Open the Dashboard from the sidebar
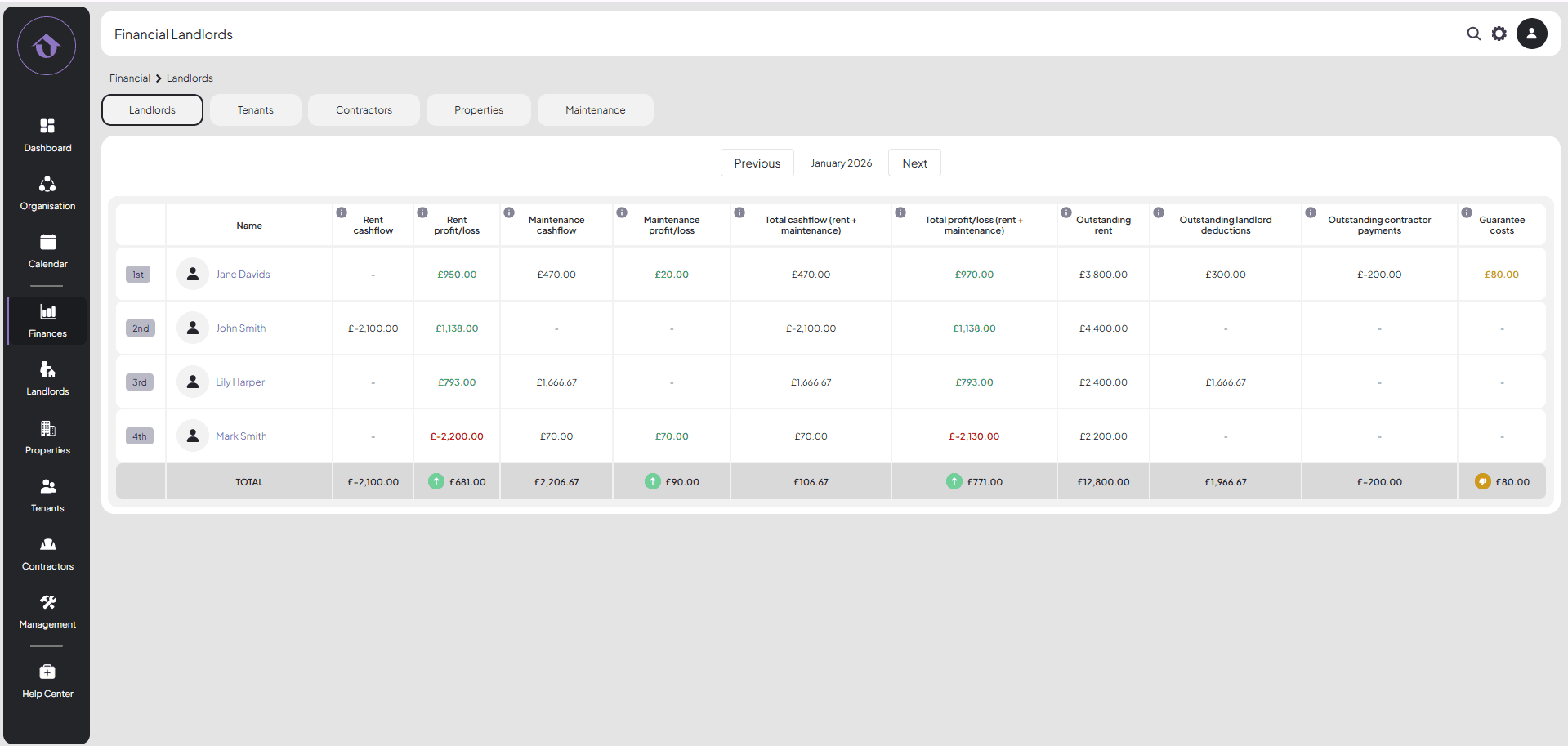 (47, 135)
